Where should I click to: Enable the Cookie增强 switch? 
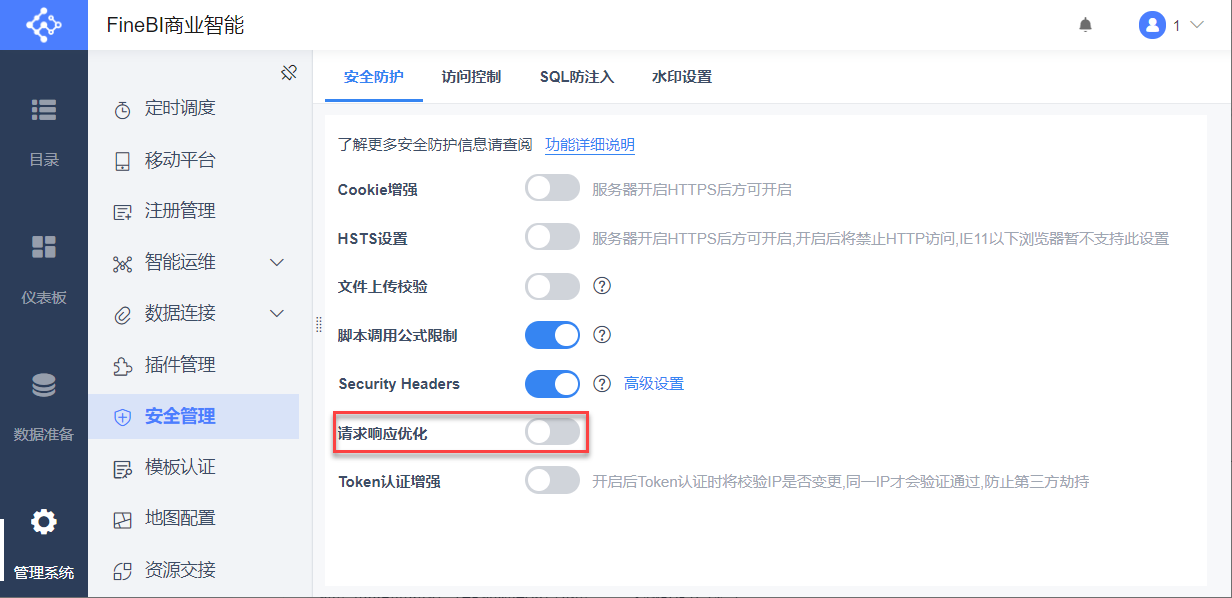[x=552, y=188]
